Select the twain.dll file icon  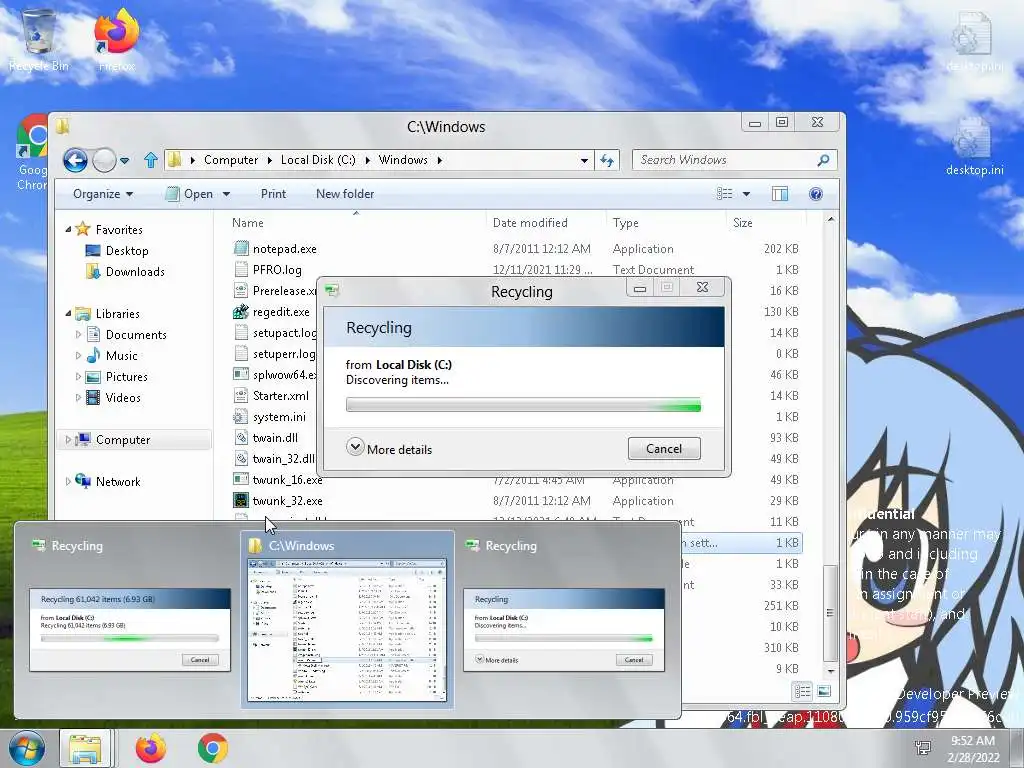tap(241, 438)
